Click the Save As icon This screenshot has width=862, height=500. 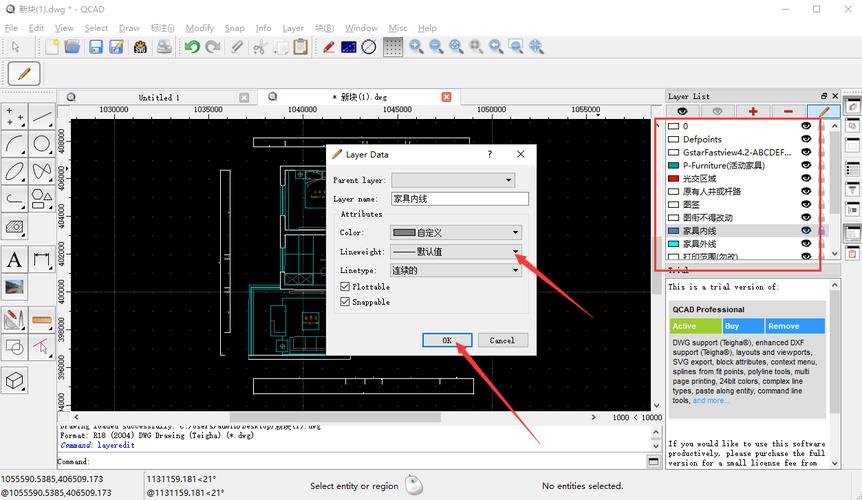[x=116, y=47]
